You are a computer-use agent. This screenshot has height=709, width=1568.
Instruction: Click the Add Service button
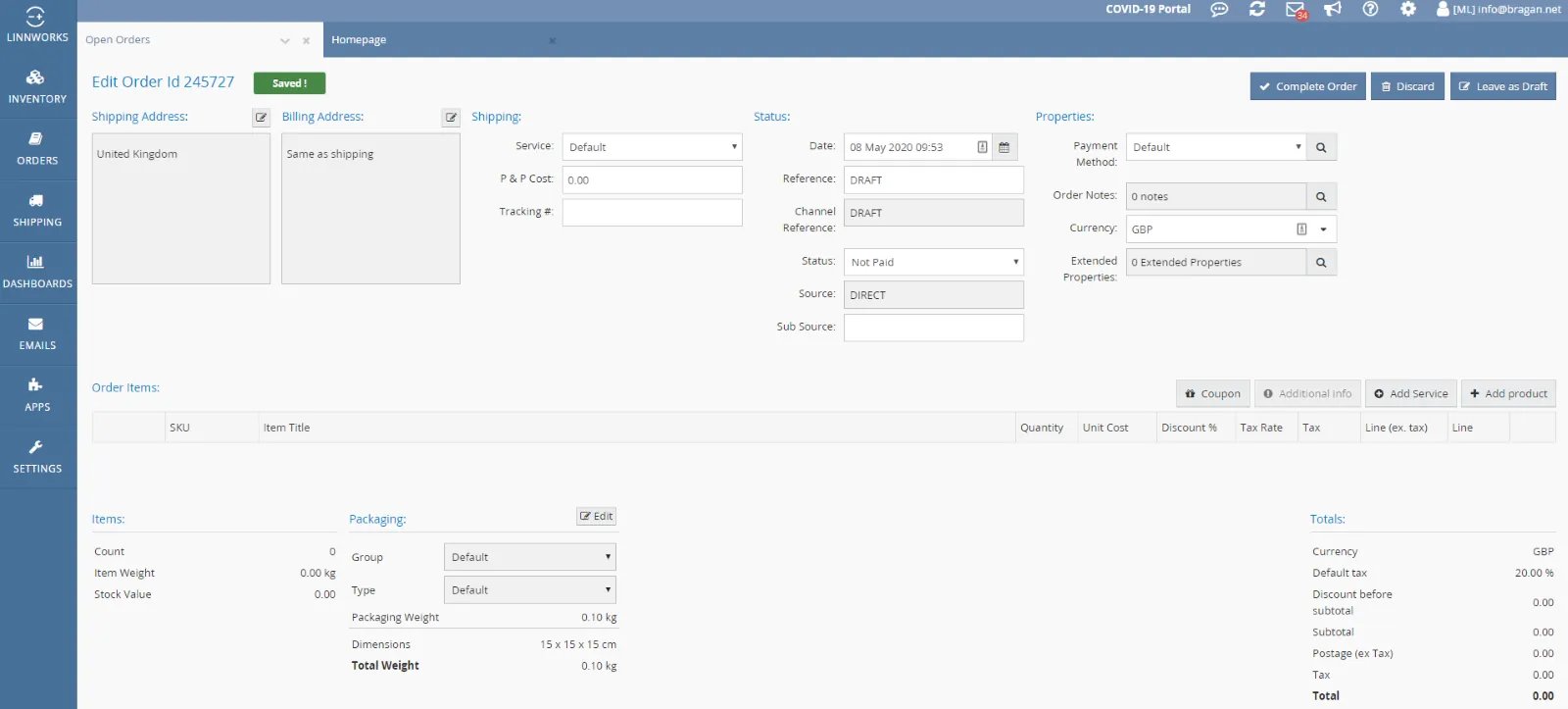[1411, 393]
